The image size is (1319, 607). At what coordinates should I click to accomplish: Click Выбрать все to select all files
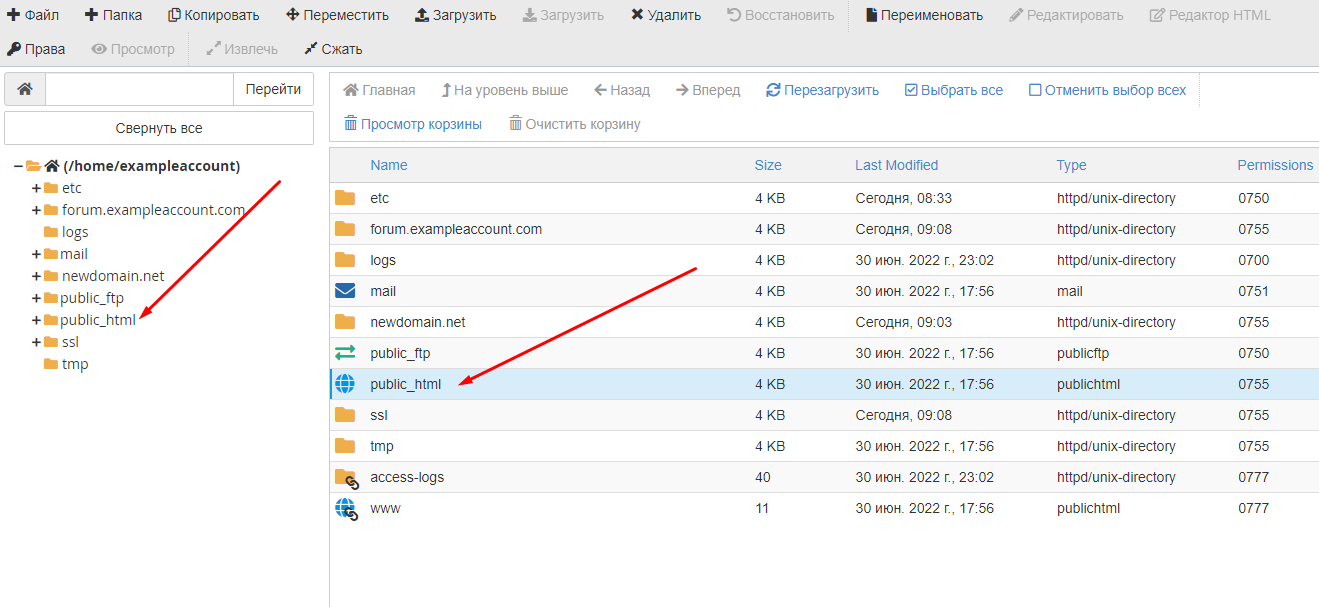point(953,90)
